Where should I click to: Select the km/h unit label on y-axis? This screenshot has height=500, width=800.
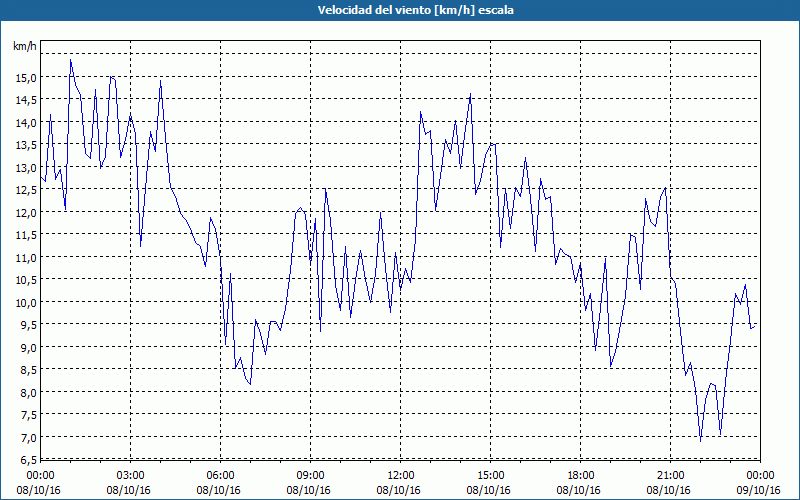pyautogui.click(x=25, y=46)
